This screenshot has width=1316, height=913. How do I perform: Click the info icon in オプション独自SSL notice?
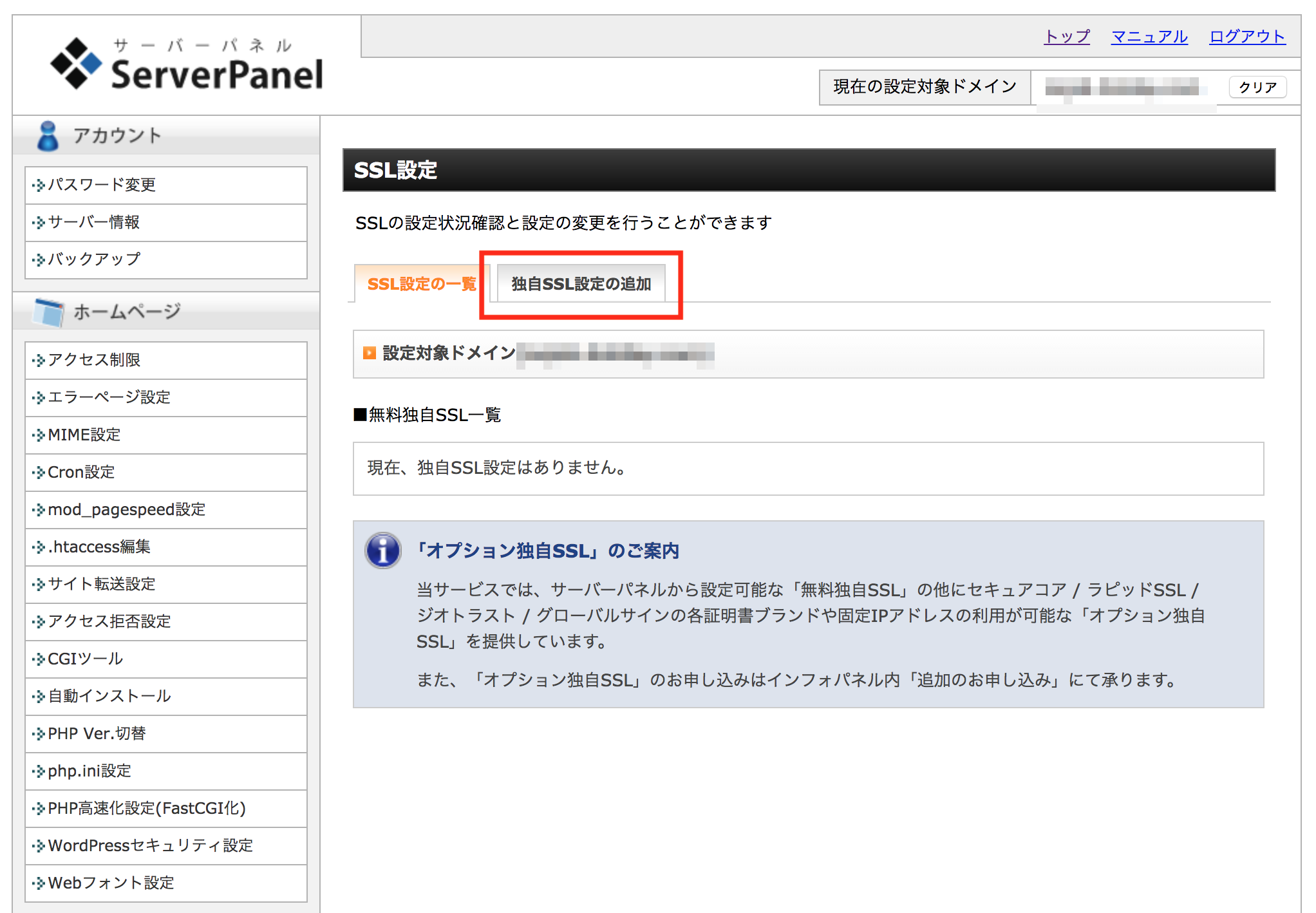tap(382, 551)
